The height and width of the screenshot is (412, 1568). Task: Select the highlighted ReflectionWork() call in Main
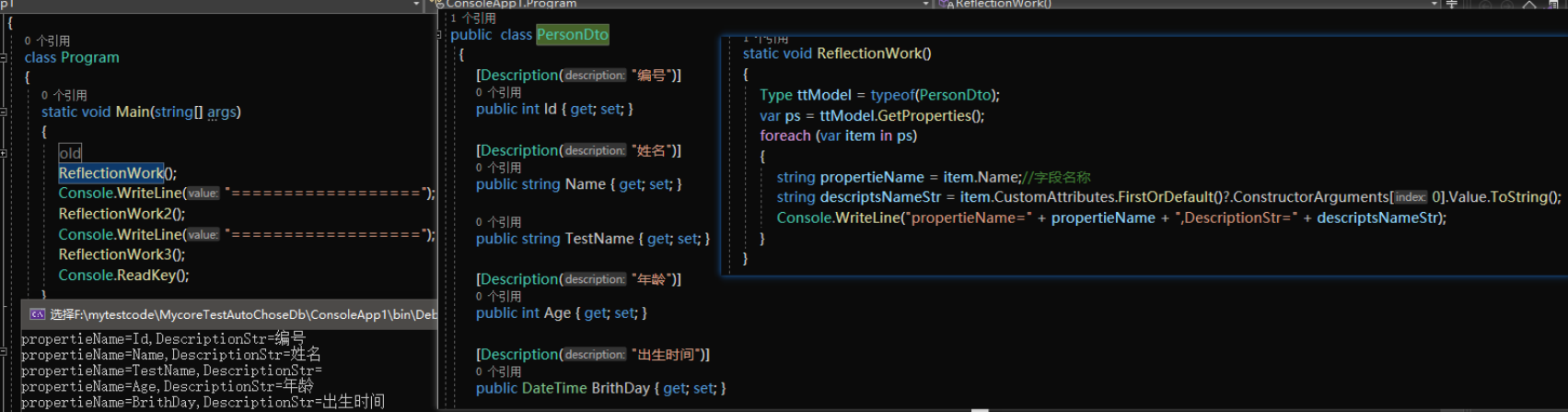[x=118, y=173]
